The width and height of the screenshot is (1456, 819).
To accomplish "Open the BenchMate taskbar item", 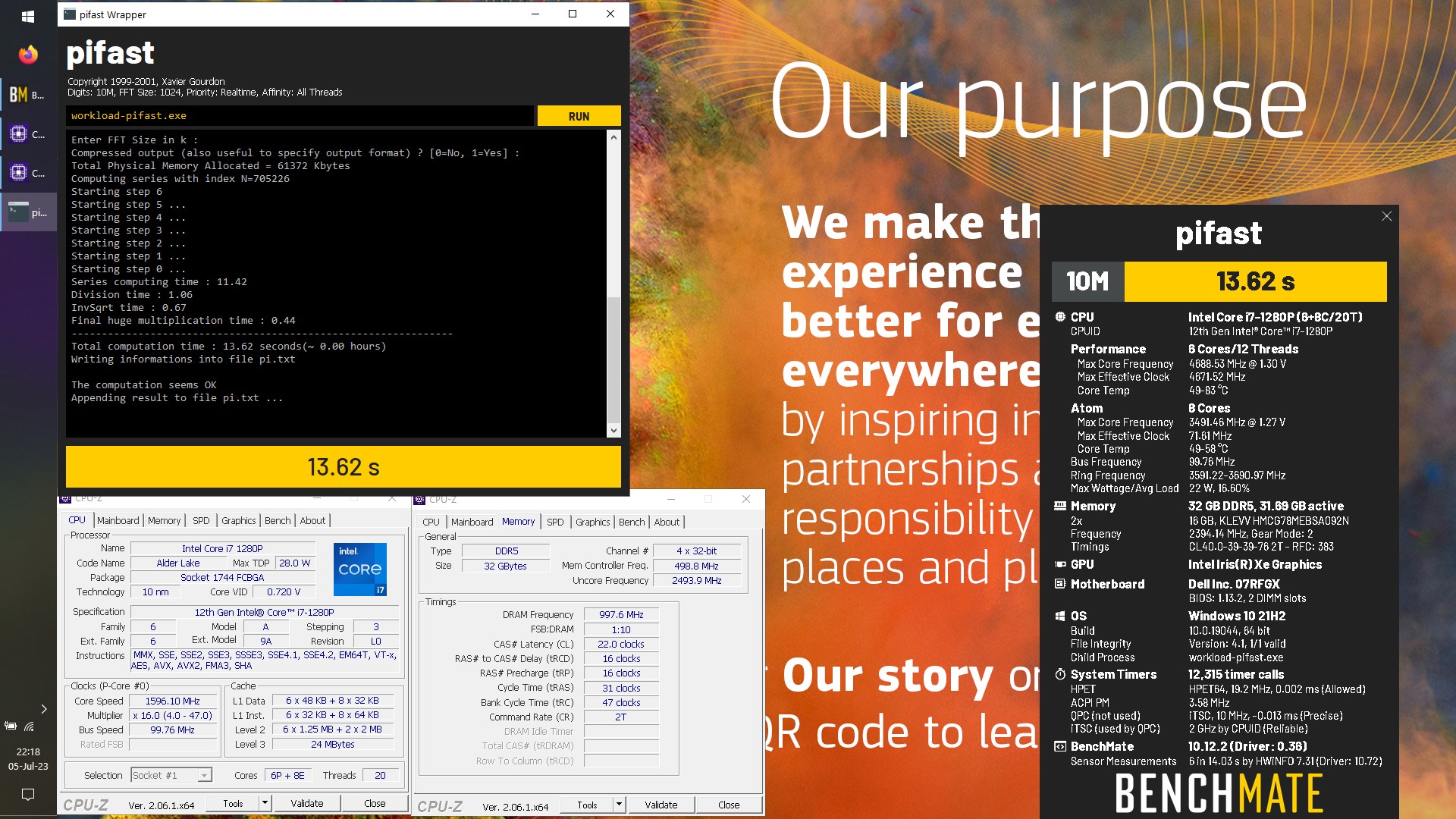I will [28, 95].
